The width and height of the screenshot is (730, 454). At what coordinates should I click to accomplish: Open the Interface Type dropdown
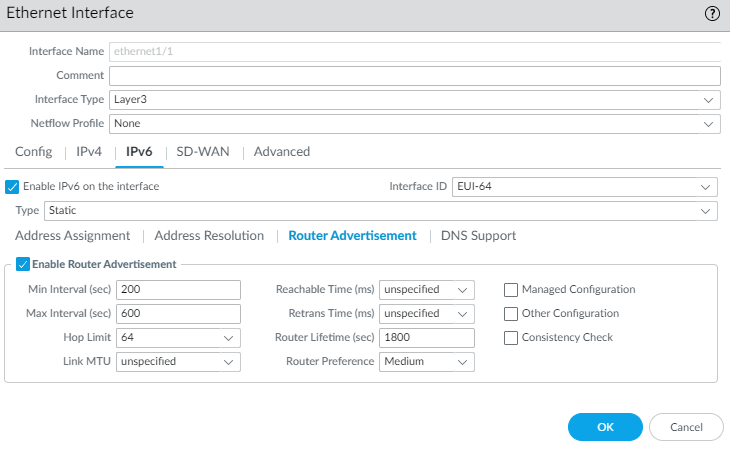coord(414,100)
